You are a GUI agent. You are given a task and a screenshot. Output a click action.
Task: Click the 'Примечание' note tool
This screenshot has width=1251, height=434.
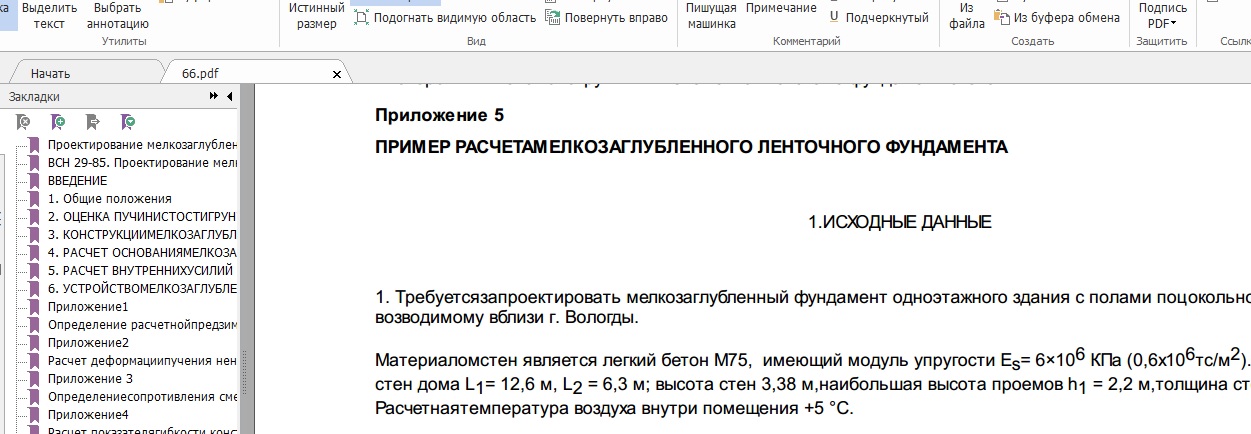click(781, 8)
